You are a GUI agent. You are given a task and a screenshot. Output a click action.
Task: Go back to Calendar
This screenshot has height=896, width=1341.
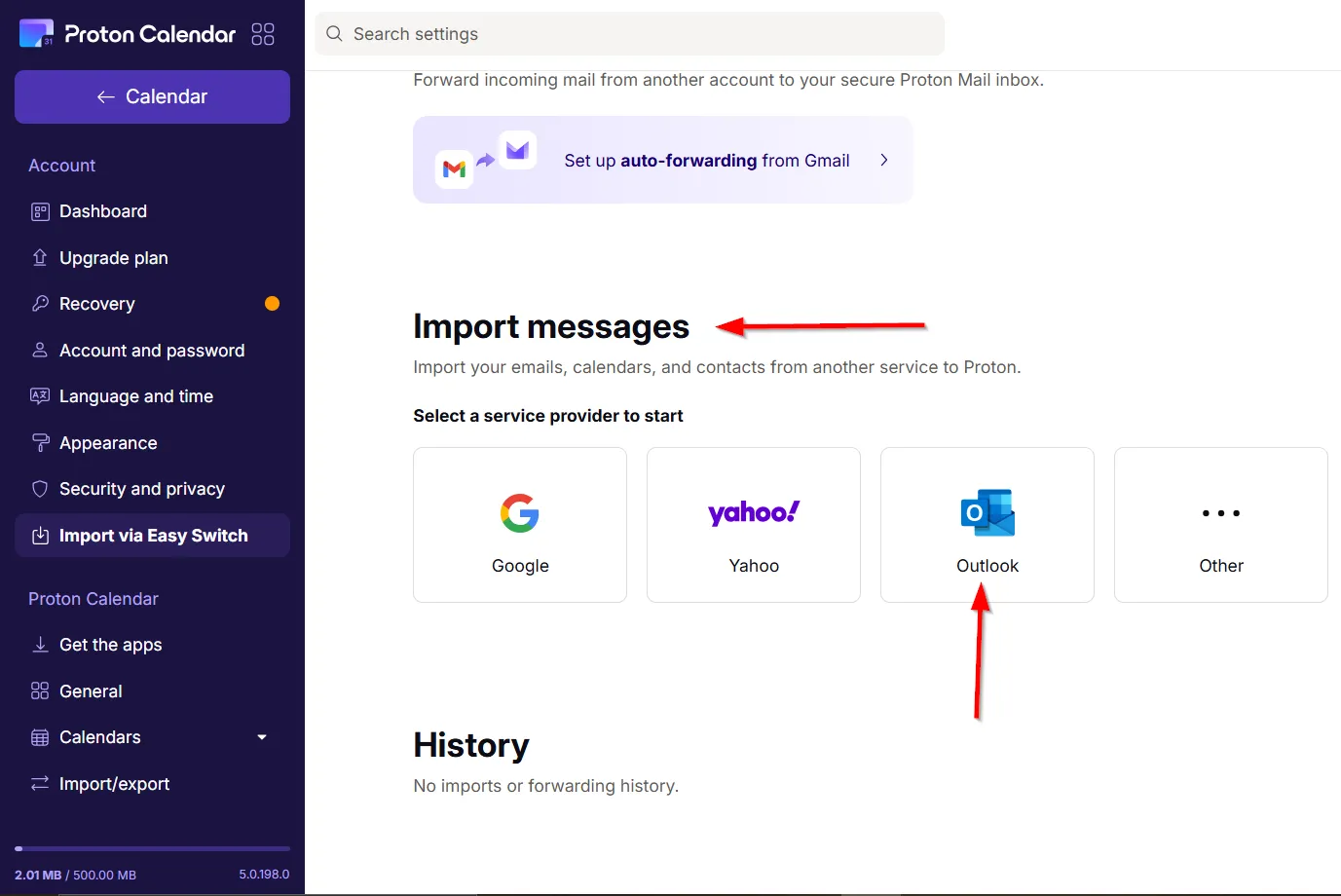[152, 96]
